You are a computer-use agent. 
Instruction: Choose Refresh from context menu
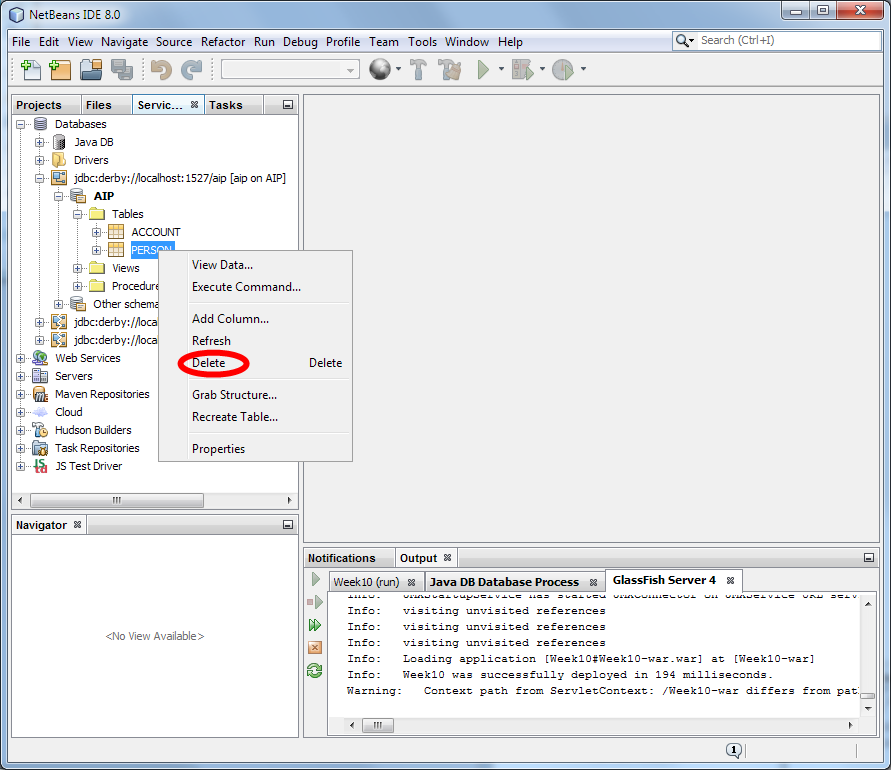(x=255, y=341)
